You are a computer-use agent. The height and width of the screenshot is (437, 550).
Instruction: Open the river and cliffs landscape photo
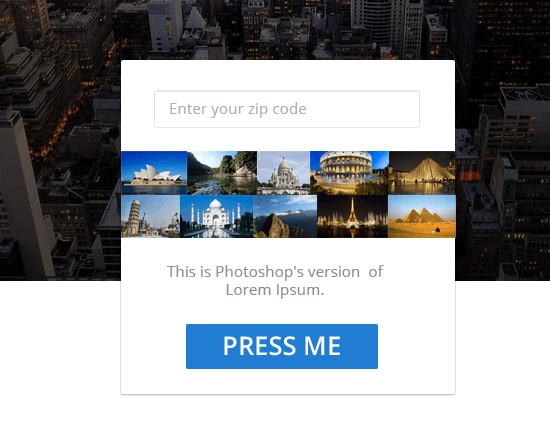click(222, 173)
